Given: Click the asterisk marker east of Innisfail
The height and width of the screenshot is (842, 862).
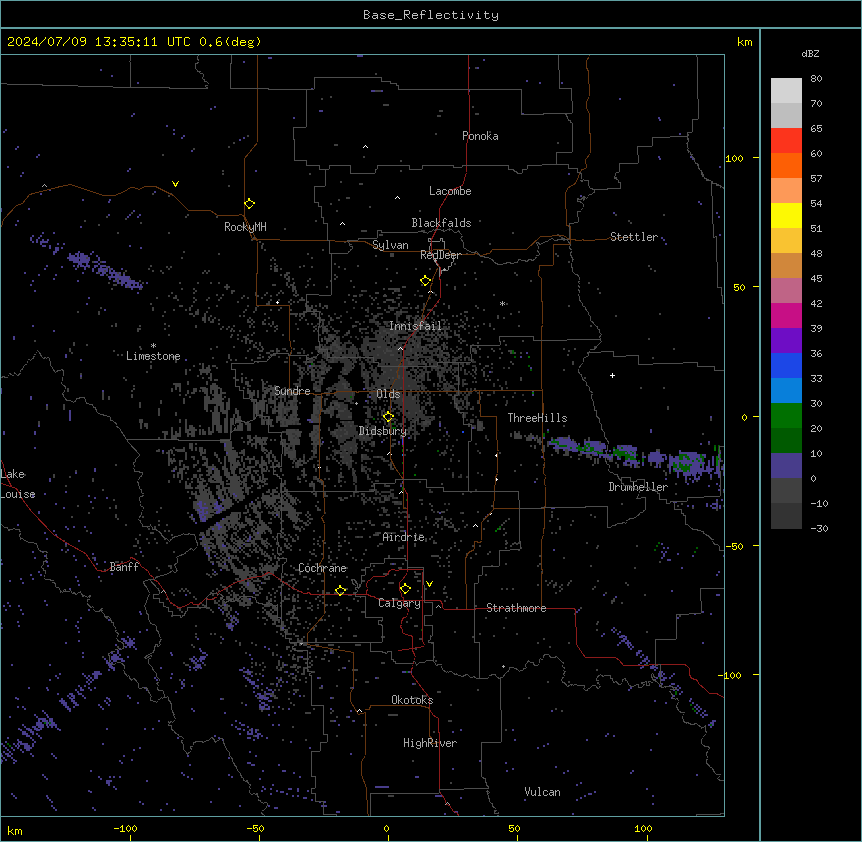Looking at the screenshot, I should (502, 303).
